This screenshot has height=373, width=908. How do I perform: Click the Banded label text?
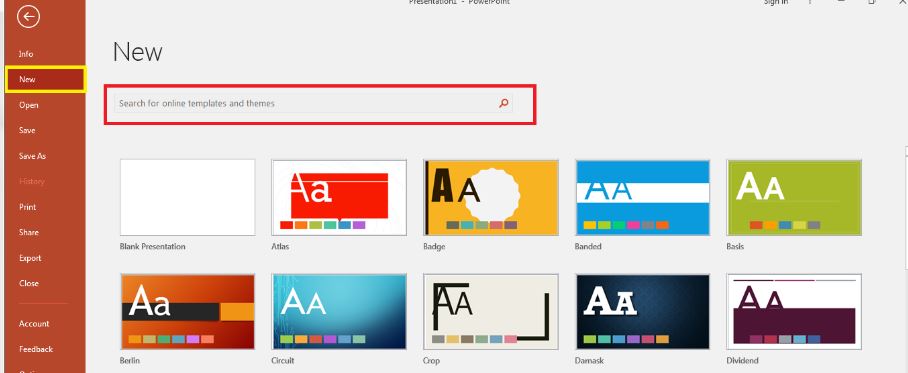point(588,247)
